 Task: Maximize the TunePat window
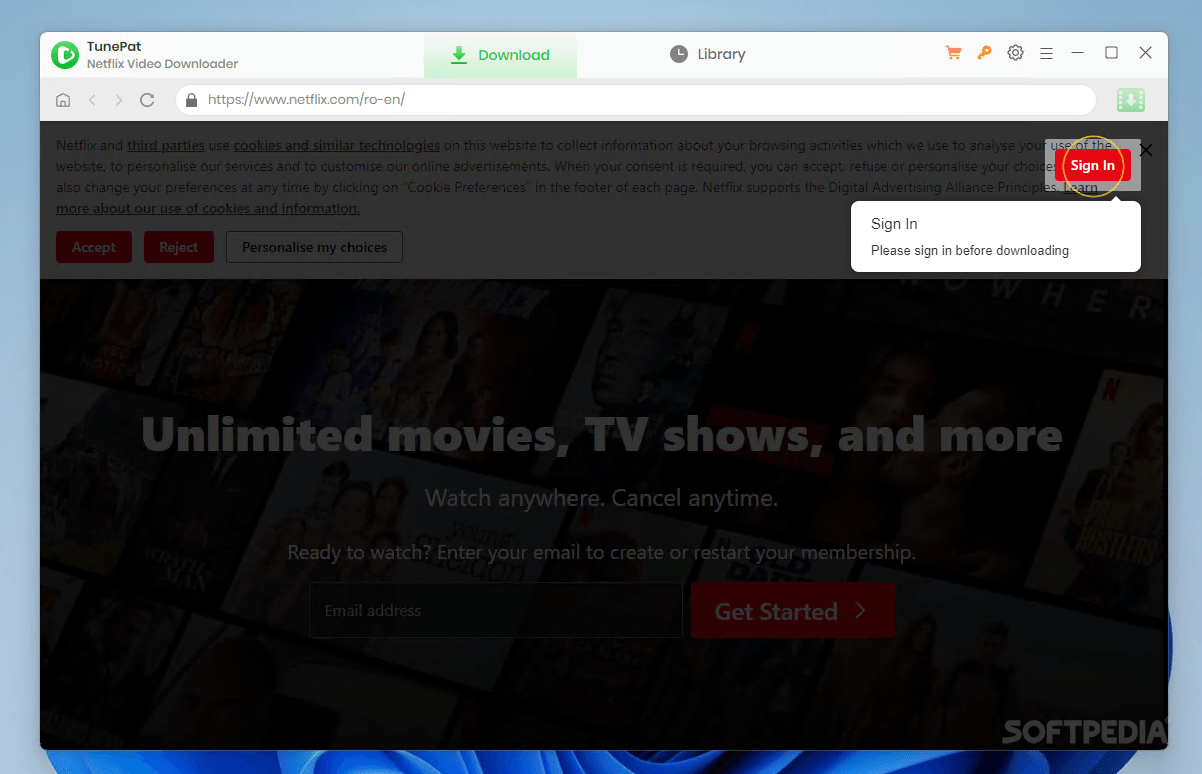[x=1111, y=53]
